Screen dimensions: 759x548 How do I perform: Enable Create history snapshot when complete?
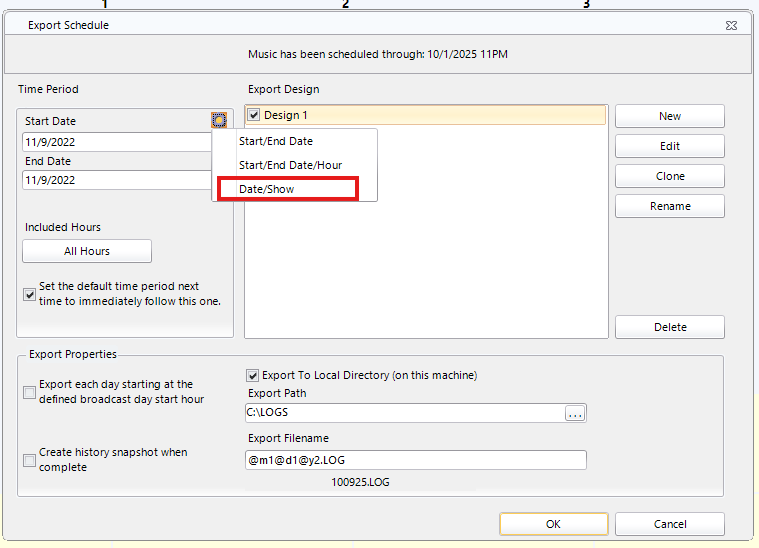(29, 460)
